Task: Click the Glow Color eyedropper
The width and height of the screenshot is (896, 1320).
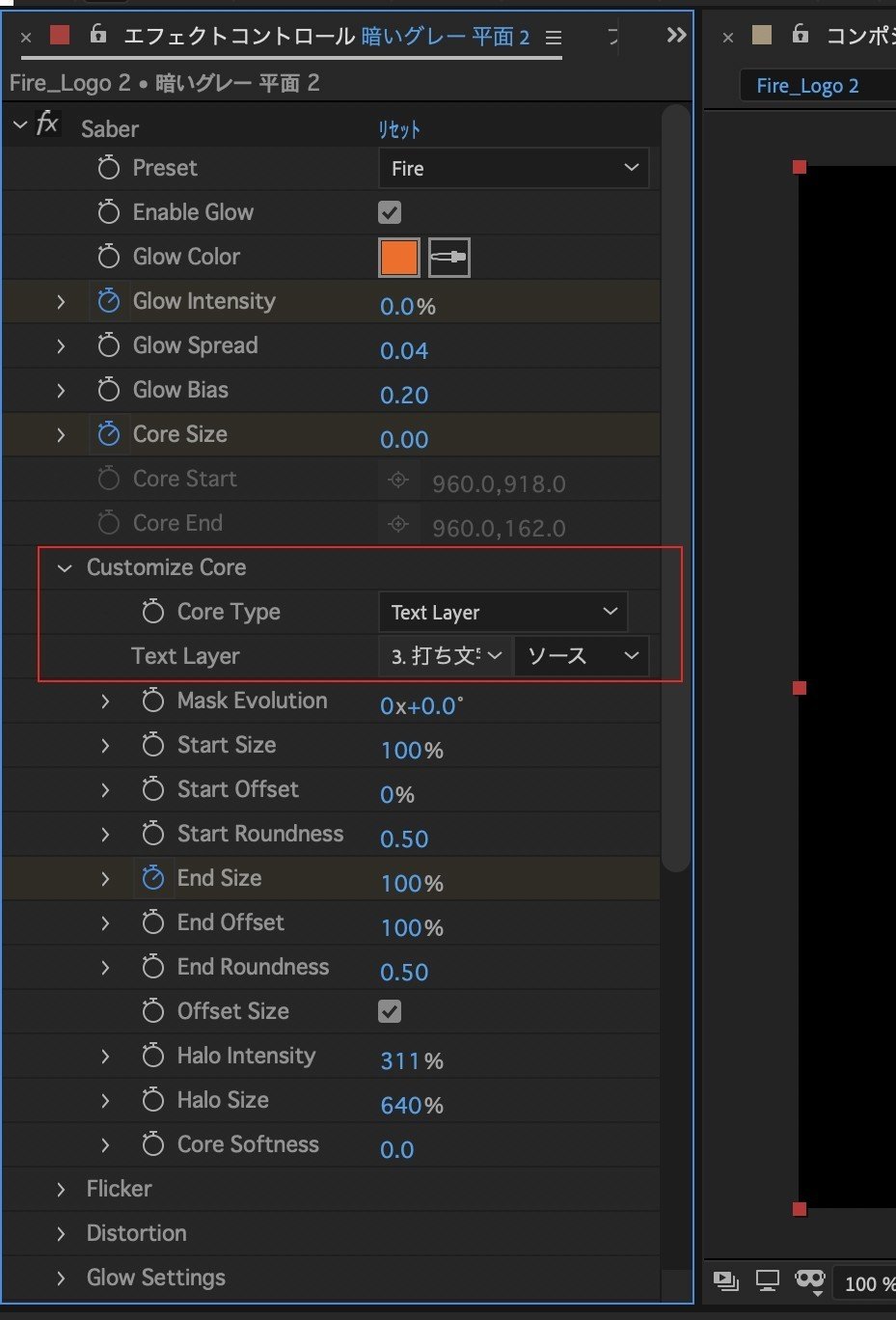Action: coord(448,258)
